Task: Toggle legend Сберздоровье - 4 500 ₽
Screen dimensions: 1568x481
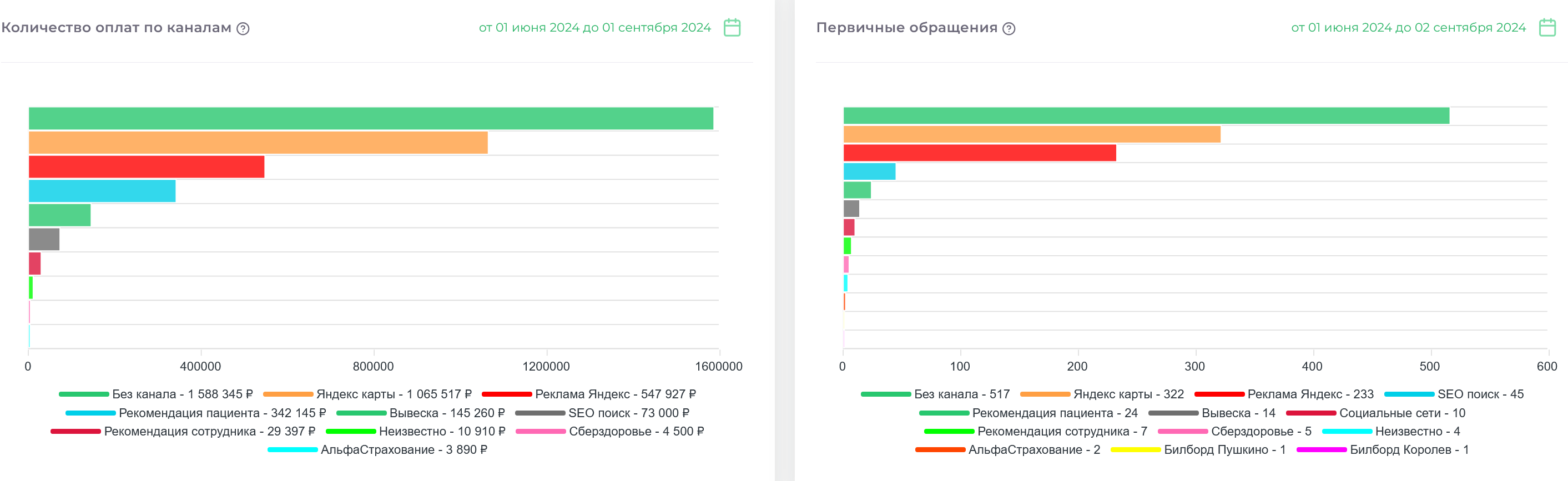Action: (610, 431)
